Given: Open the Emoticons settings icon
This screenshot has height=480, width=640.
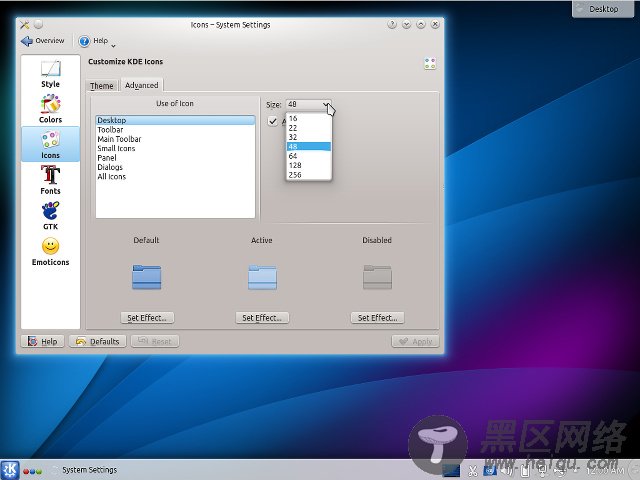Looking at the screenshot, I should (50, 252).
